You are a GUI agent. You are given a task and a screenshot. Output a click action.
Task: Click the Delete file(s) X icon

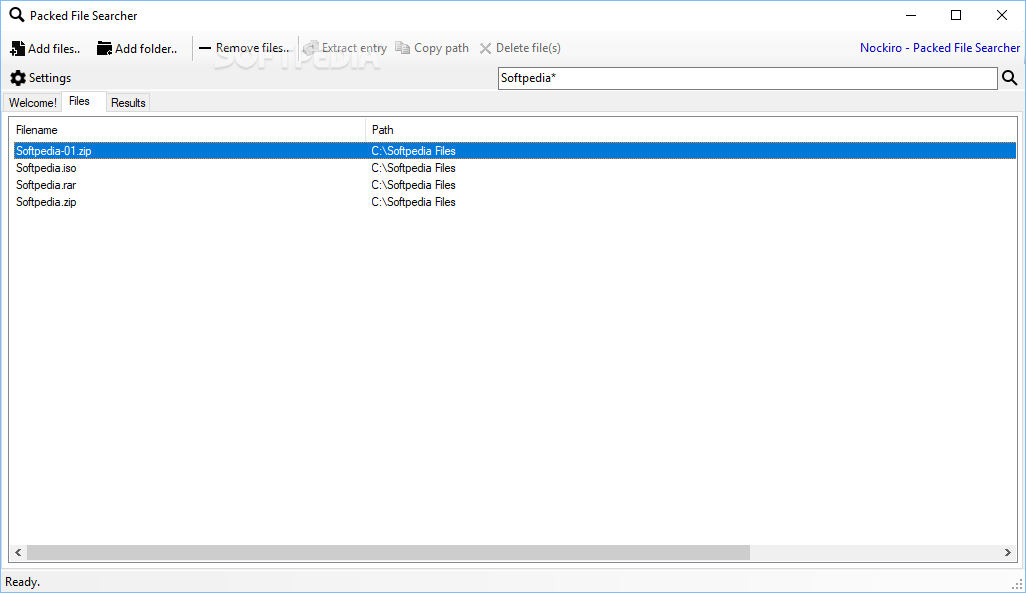click(x=486, y=48)
